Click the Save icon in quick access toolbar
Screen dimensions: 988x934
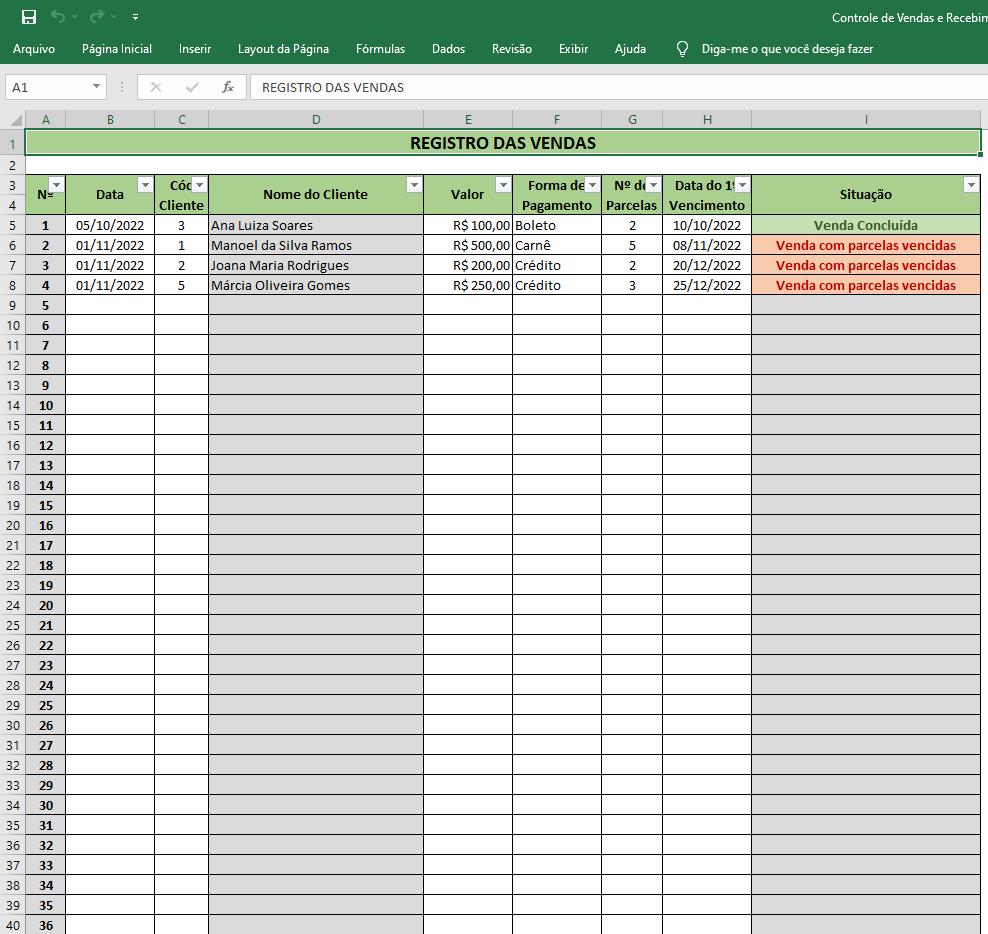pos(29,17)
